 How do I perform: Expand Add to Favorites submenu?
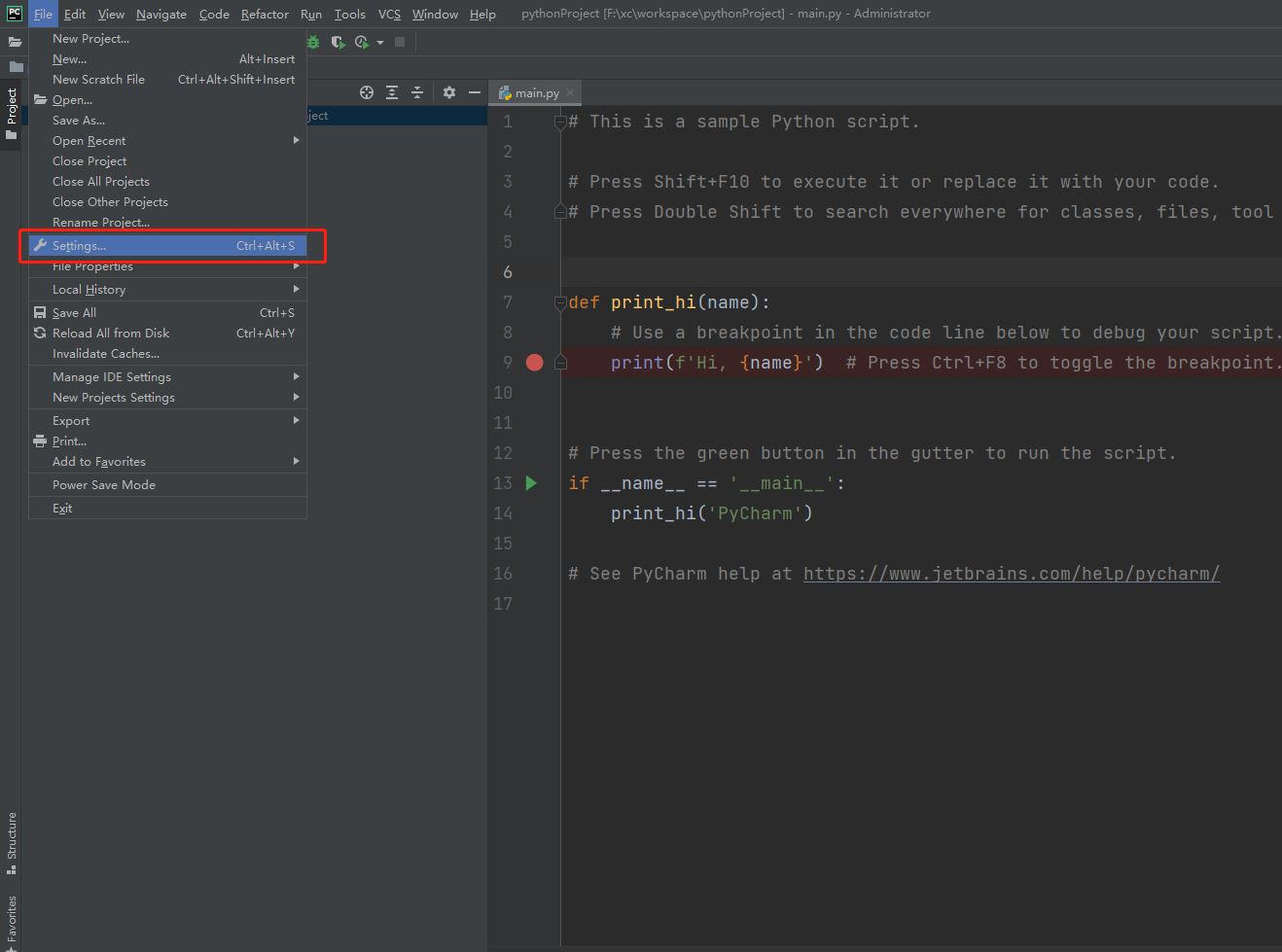(x=168, y=462)
